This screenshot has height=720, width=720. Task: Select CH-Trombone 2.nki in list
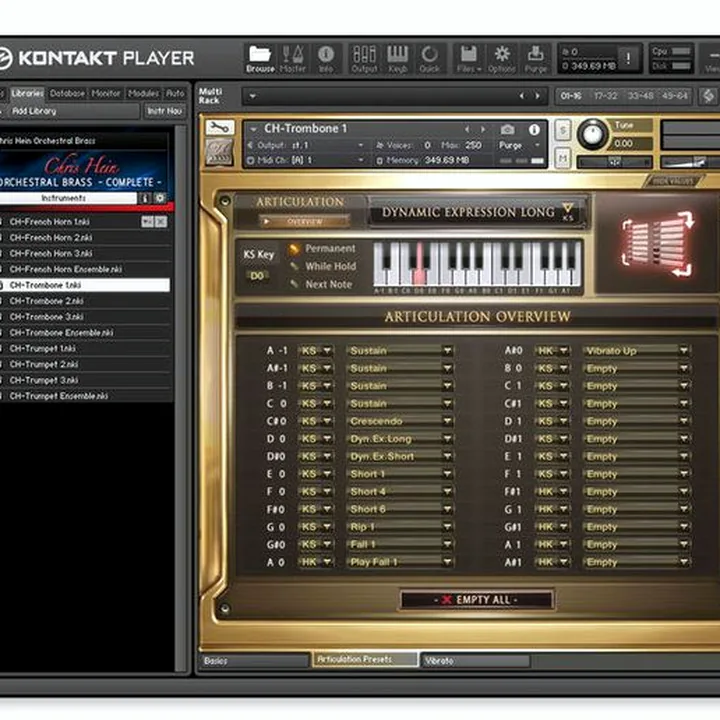click(x=85, y=301)
